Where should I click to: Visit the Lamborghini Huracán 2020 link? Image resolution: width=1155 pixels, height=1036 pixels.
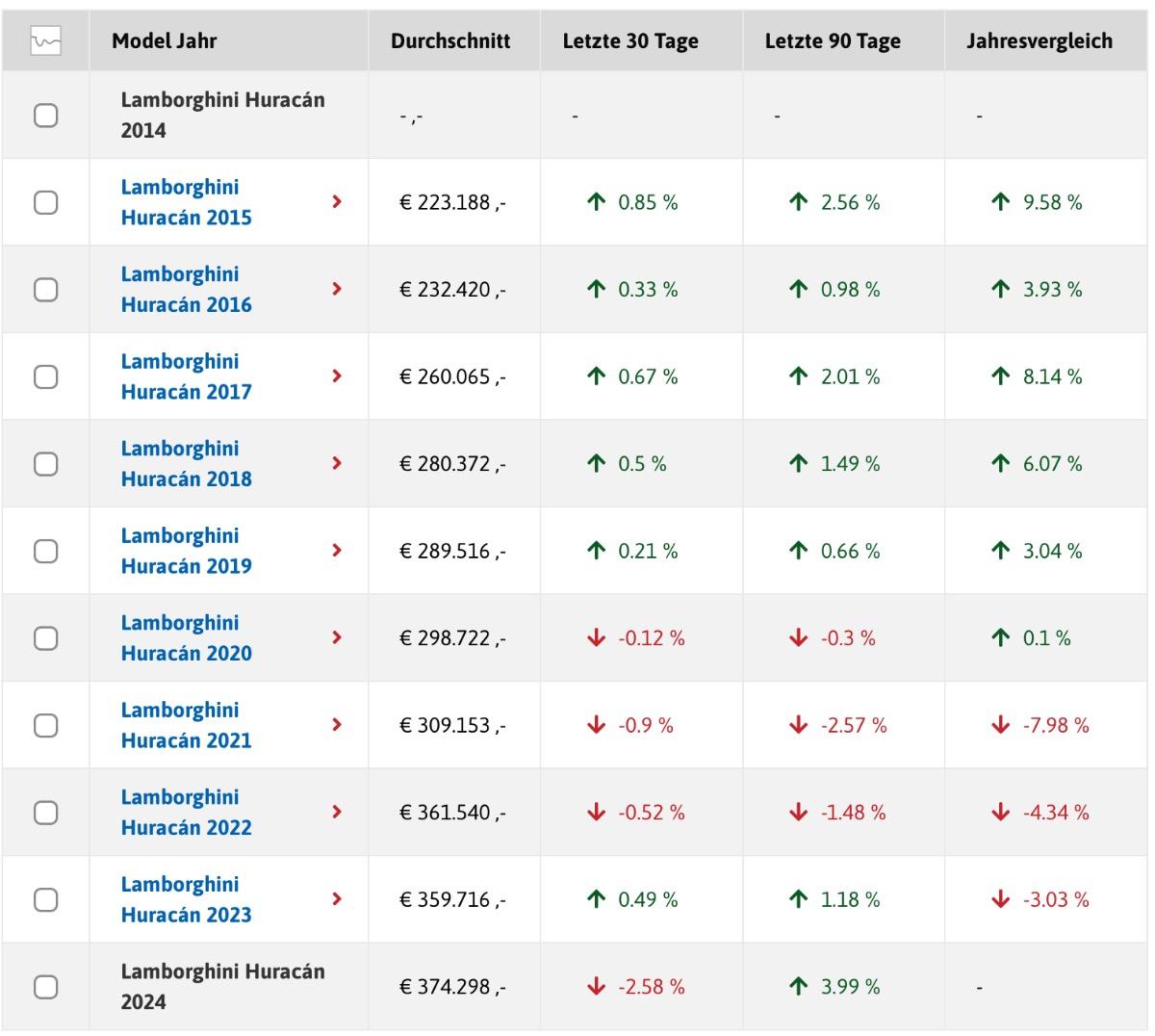[187, 638]
